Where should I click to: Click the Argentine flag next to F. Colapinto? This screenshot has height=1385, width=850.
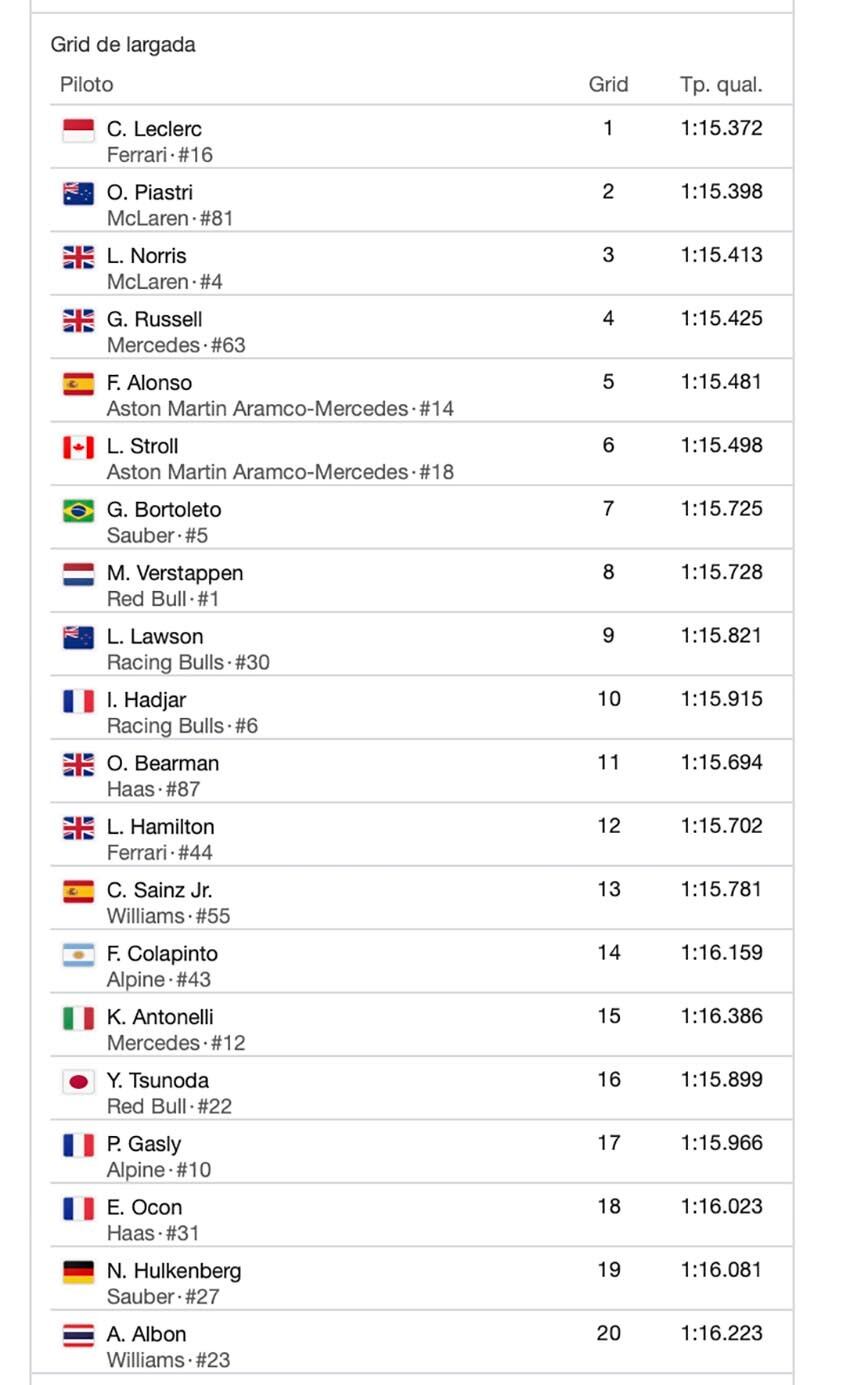click(78, 955)
